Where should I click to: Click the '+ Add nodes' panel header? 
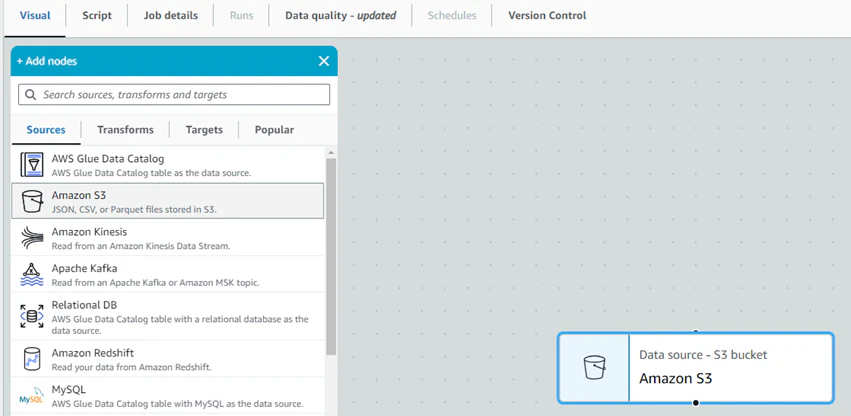tap(174, 61)
